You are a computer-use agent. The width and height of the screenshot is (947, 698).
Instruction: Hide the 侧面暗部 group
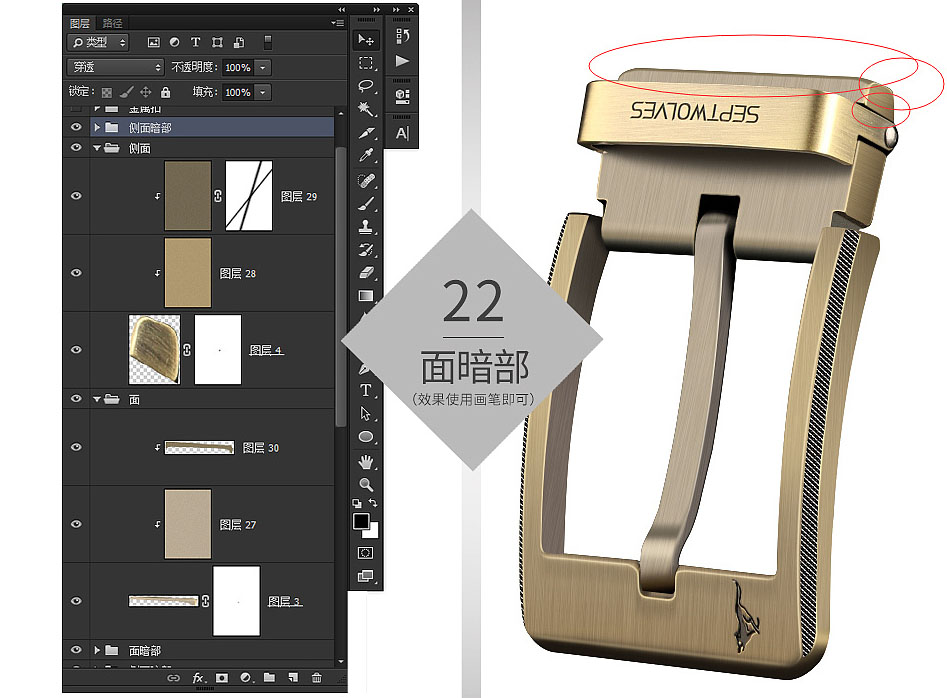(x=76, y=127)
